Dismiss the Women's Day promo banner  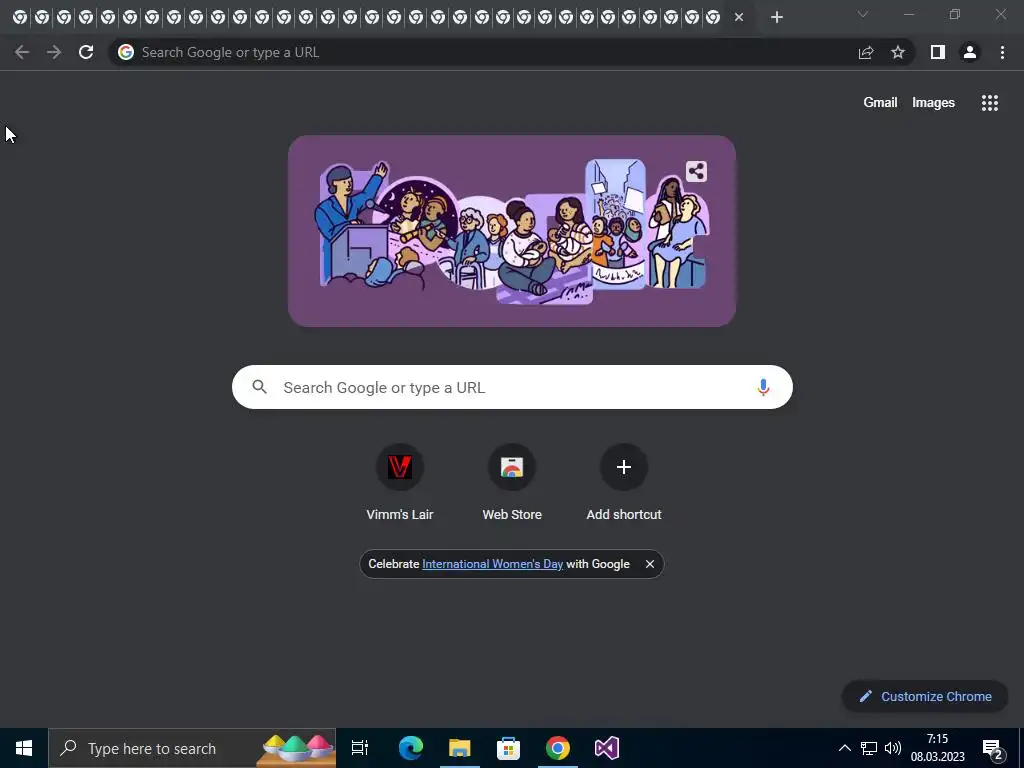tap(650, 564)
